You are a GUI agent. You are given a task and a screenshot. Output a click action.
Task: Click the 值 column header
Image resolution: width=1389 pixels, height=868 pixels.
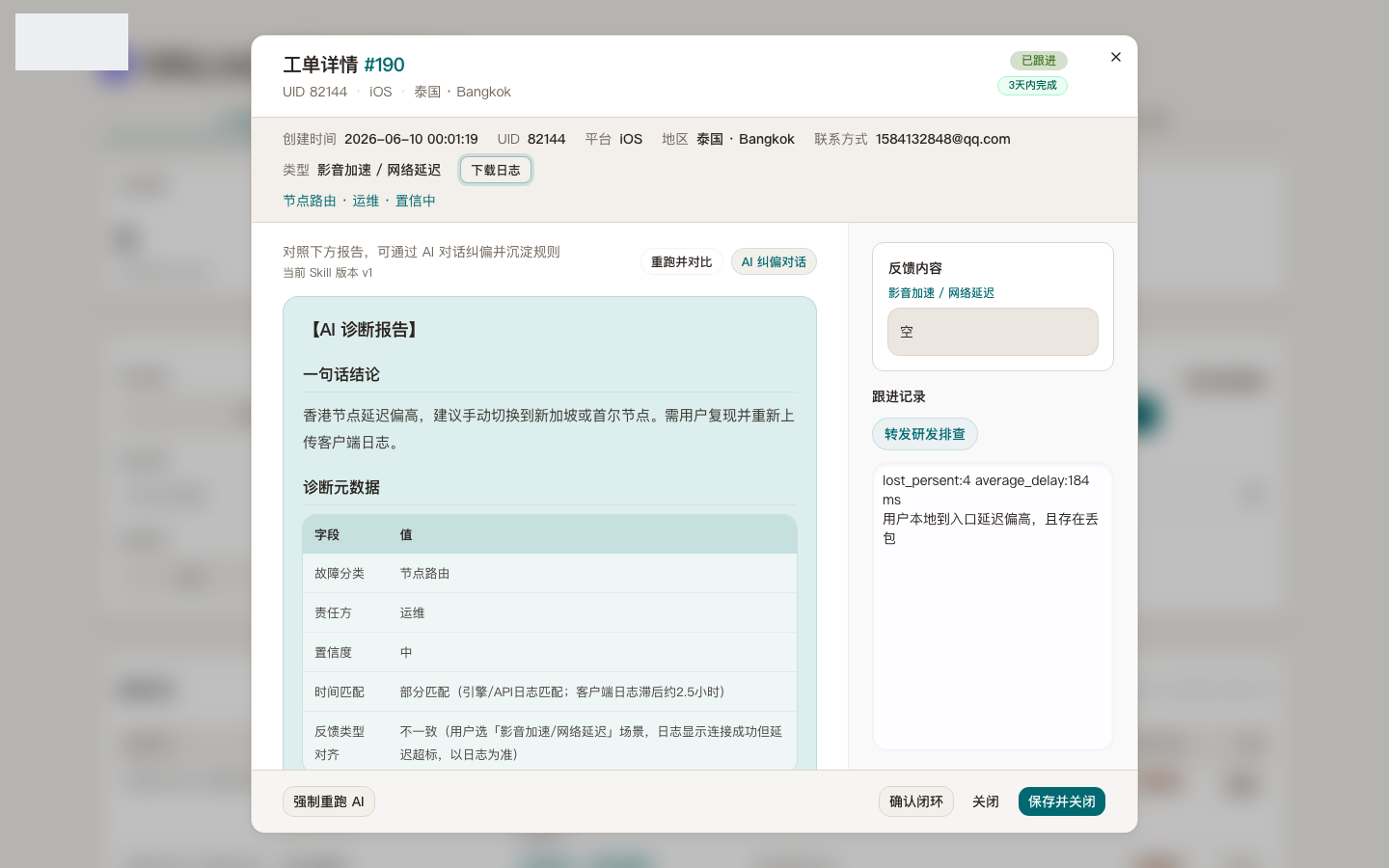coord(406,534)
